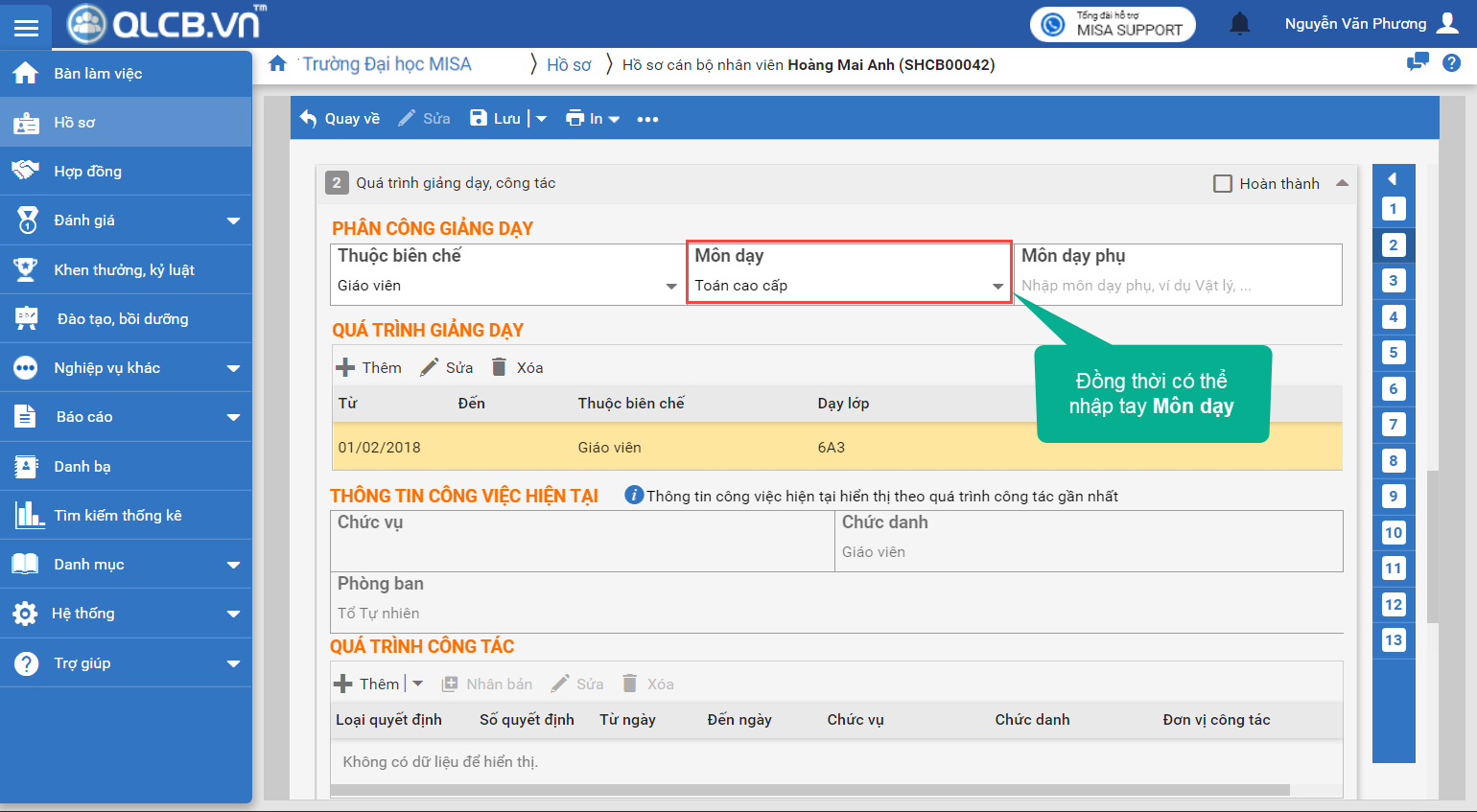Open the feedback chat icon

pos(1417,63)
